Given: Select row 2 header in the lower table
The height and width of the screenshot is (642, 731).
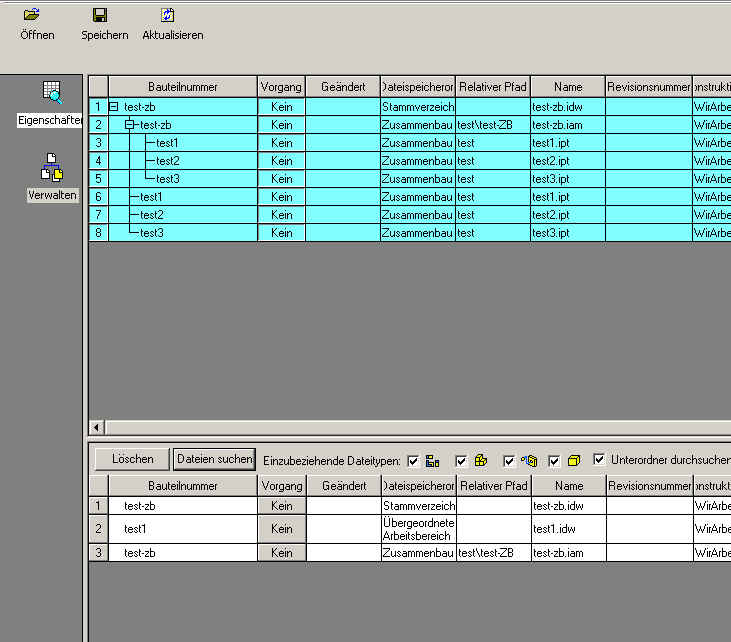Looking at the screenshot, I should click(98, 529).
